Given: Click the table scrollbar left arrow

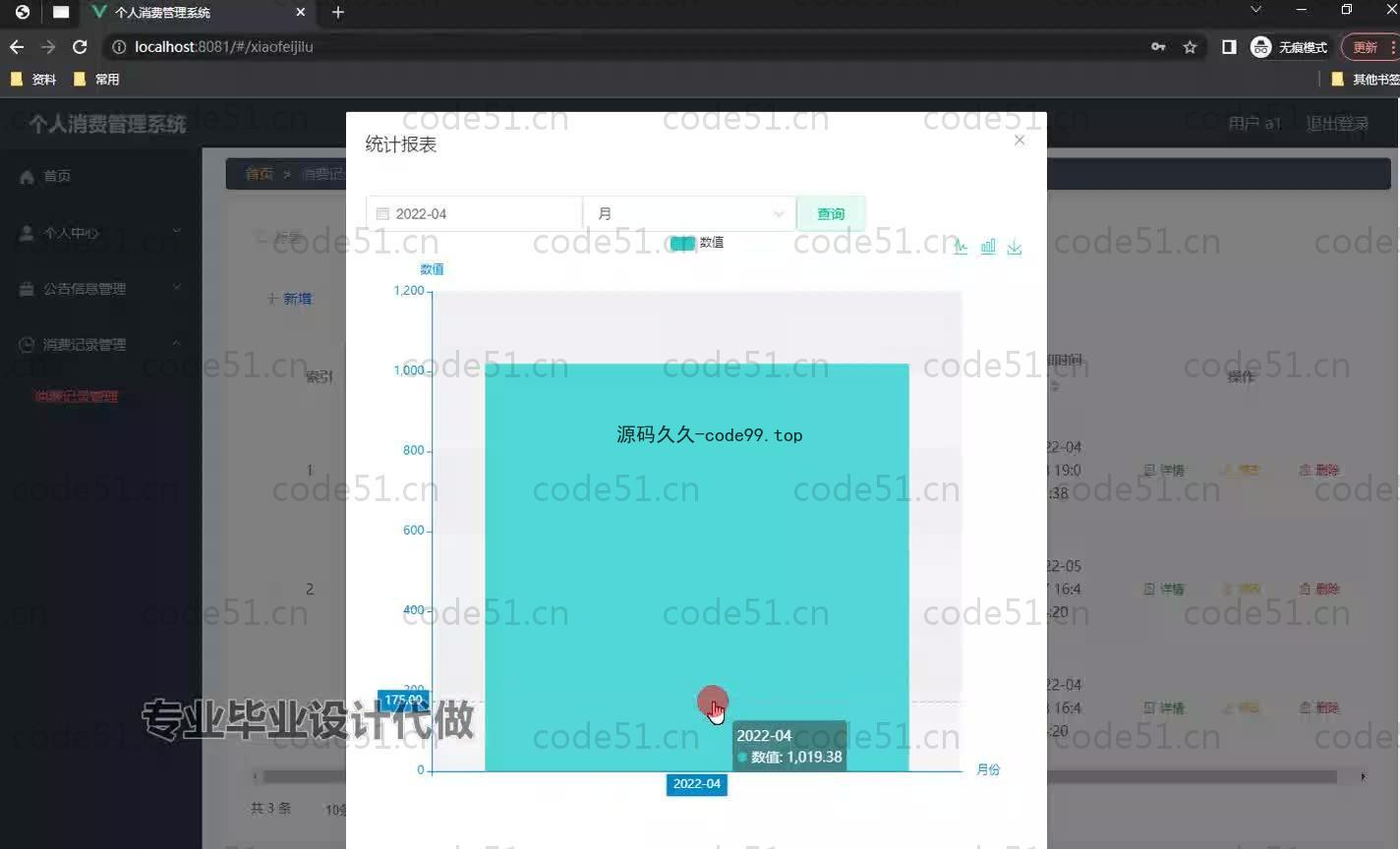Looking at the screenshot, I should 256,776.
